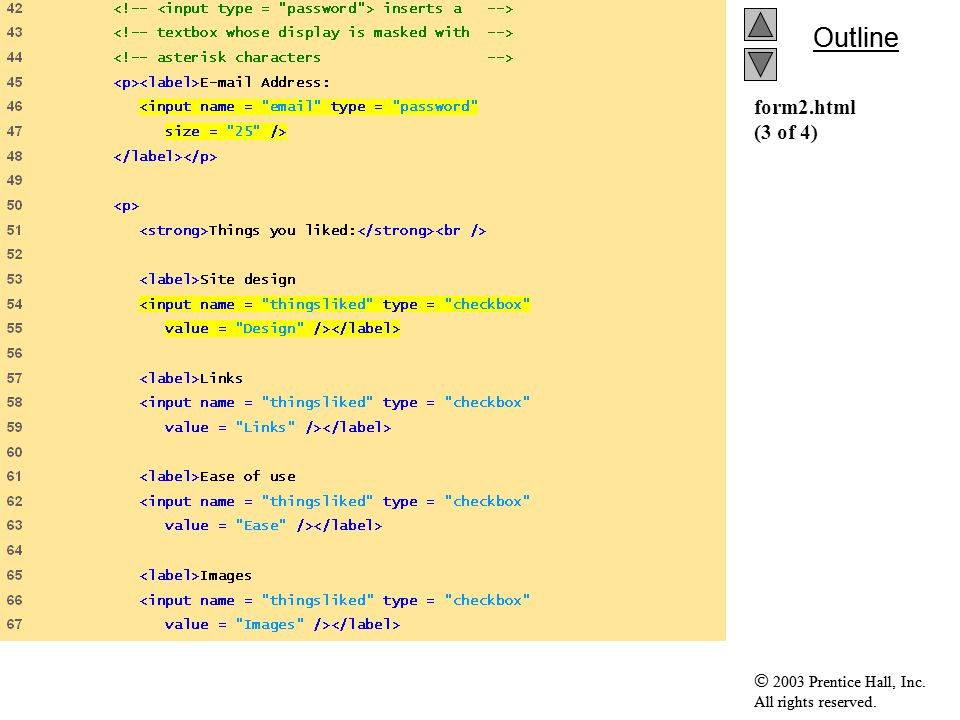The image size is (960, 720).
Task: Click the '<label>Site design' line
Action: (217, 280)
